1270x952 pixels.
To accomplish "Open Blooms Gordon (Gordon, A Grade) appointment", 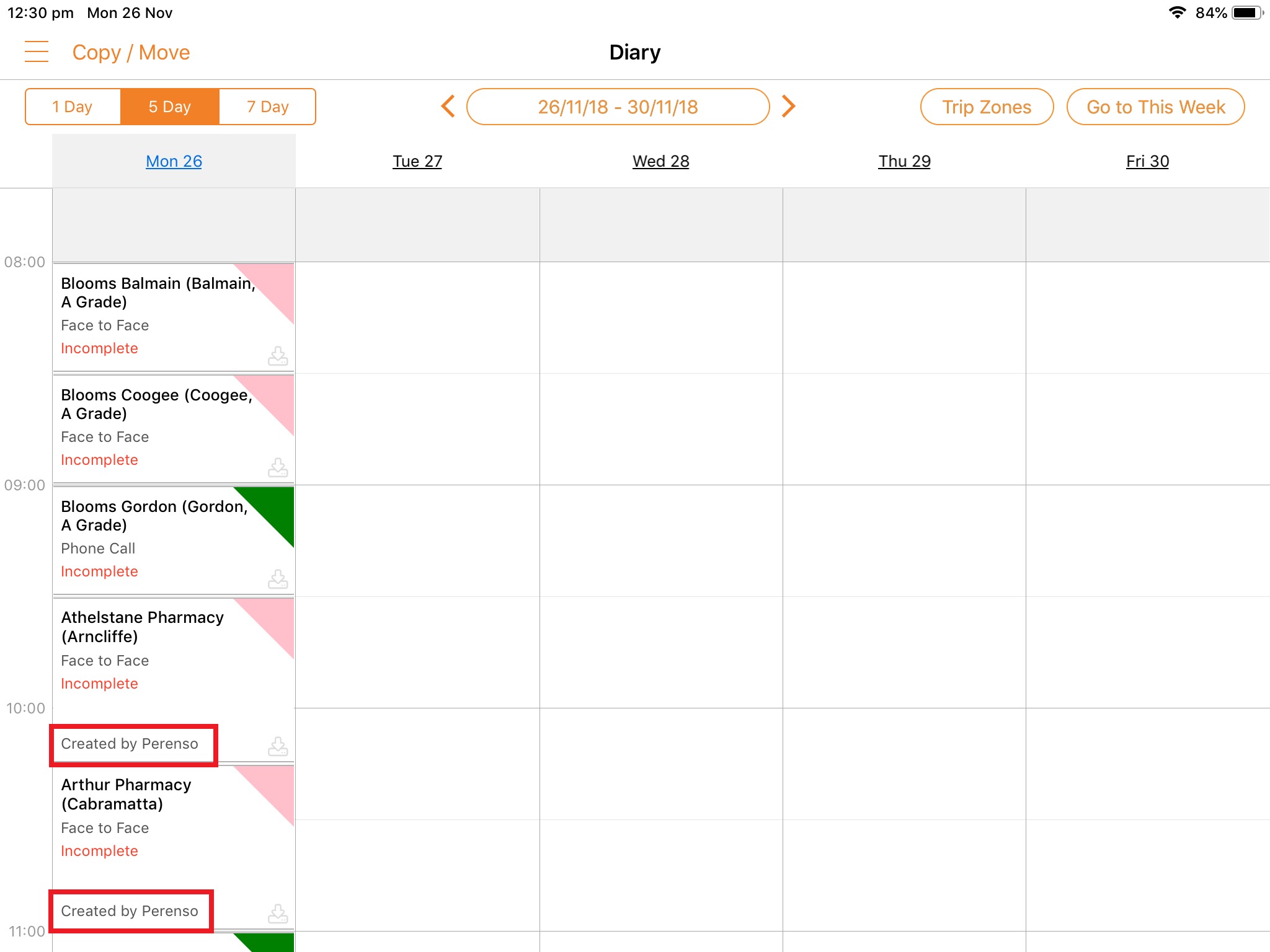I will tap(174, 540).
